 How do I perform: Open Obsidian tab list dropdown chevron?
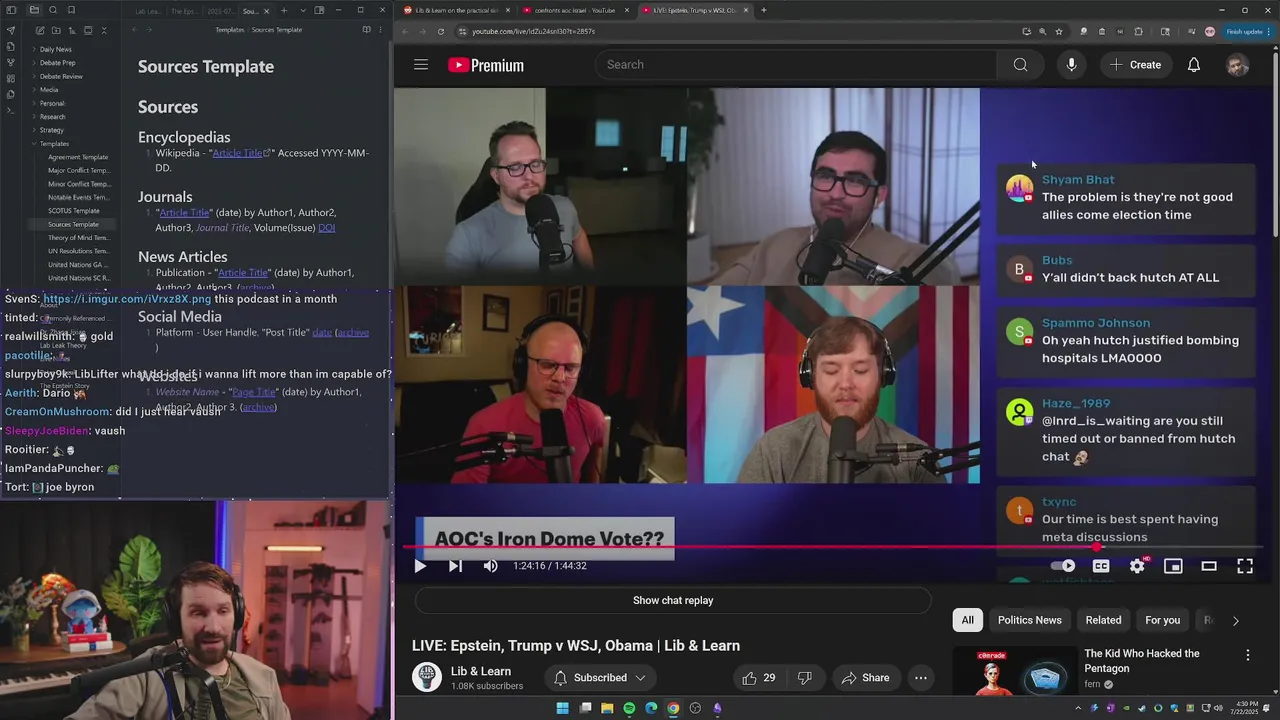click(303, 10)
